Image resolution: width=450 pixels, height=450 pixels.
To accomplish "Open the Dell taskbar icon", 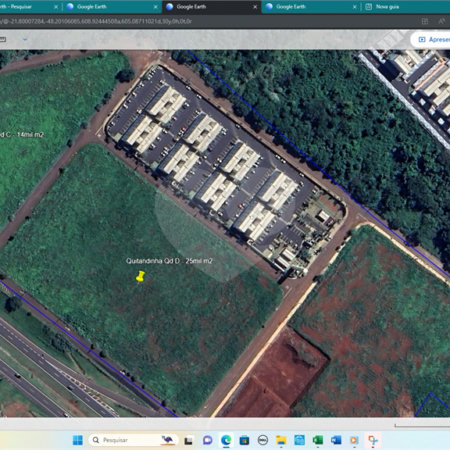I will 263,440.
